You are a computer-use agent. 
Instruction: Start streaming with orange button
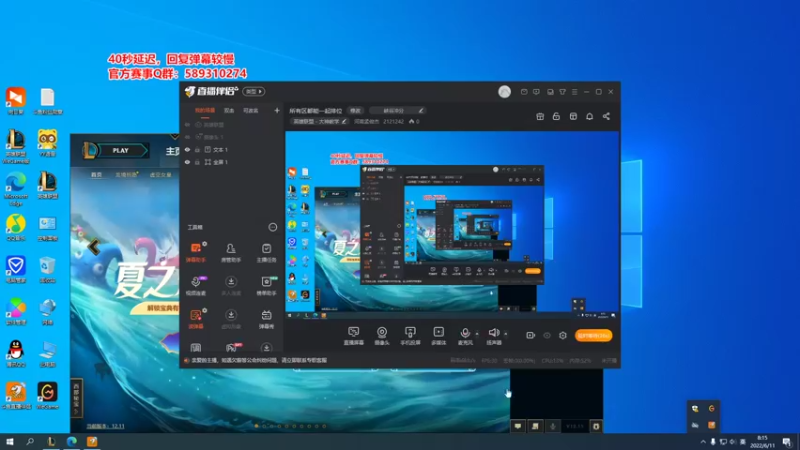tap(593, 335)
